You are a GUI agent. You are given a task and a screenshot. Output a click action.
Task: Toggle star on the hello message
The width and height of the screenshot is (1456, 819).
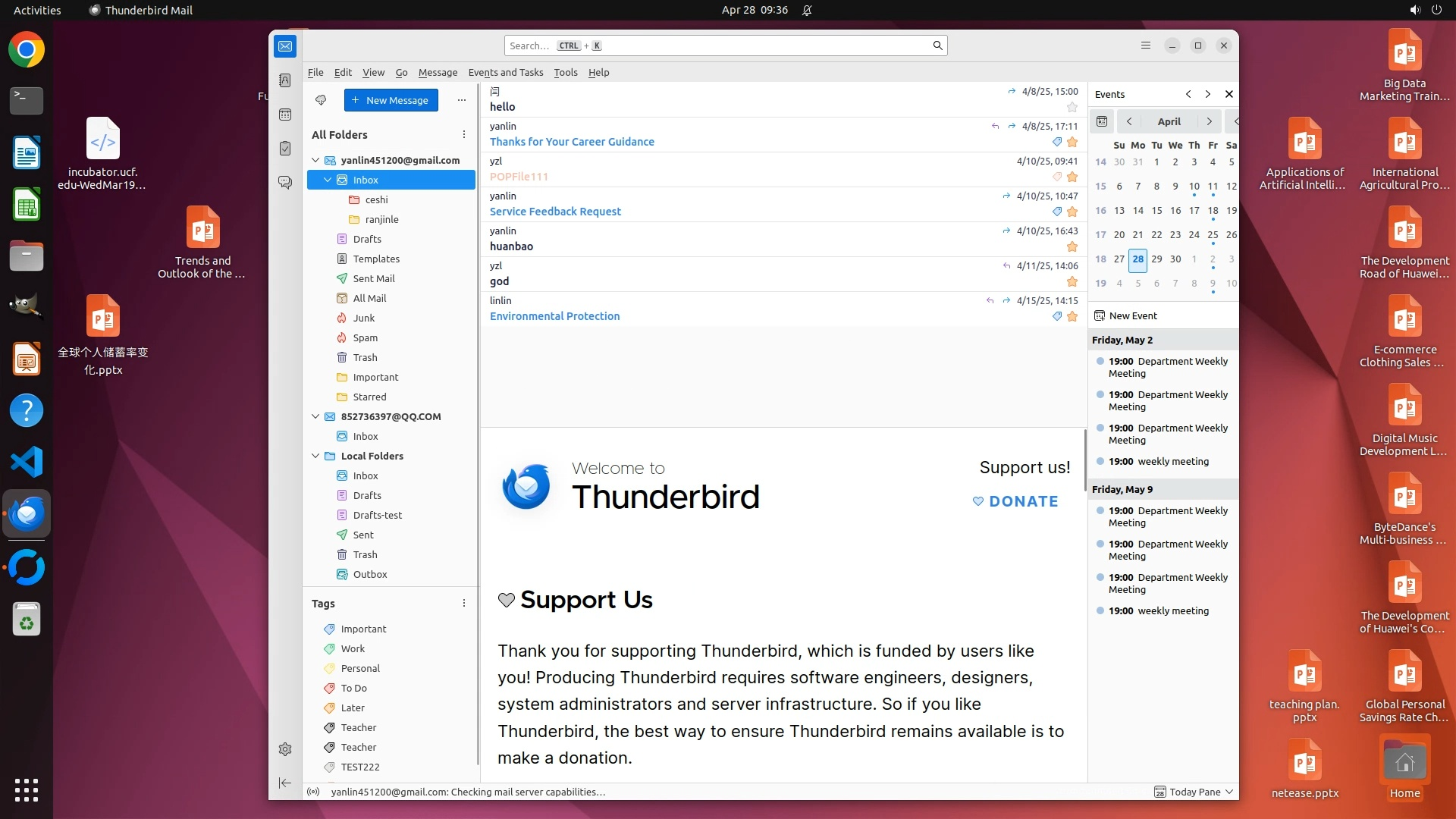[x=1072, y=107]
